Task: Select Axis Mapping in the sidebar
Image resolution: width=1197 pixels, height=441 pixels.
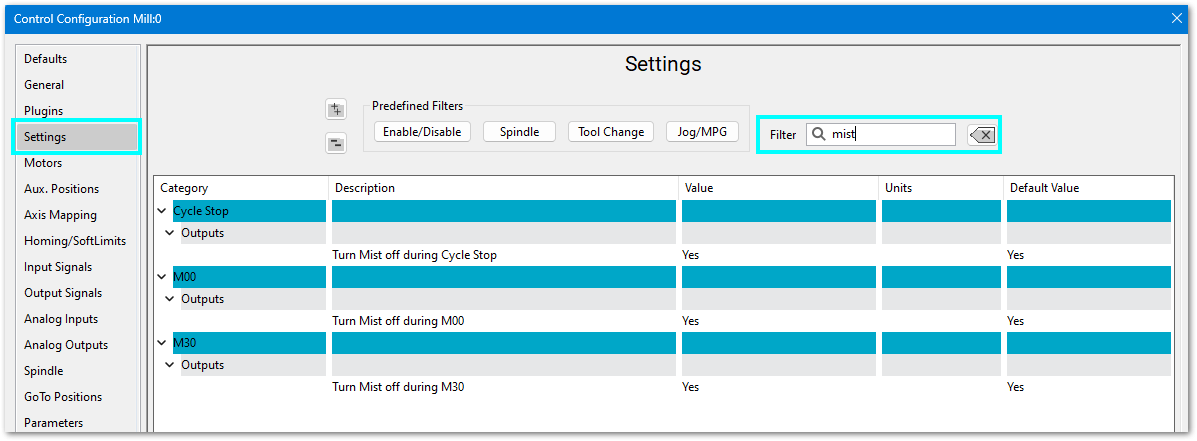Action: 60,215
